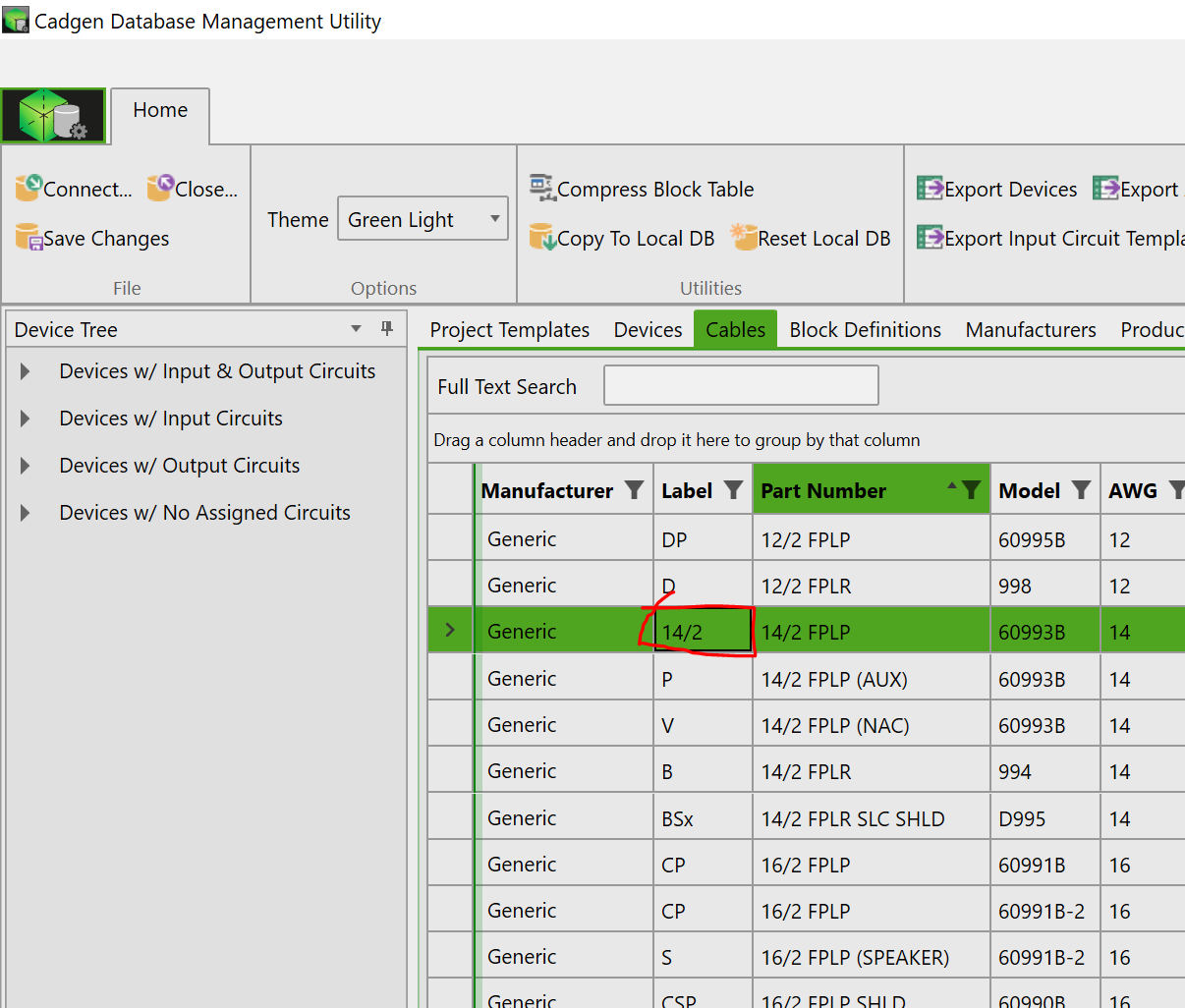Switch to the Home ribbon tab
1185x1008 pixels.
pos(160,110)
